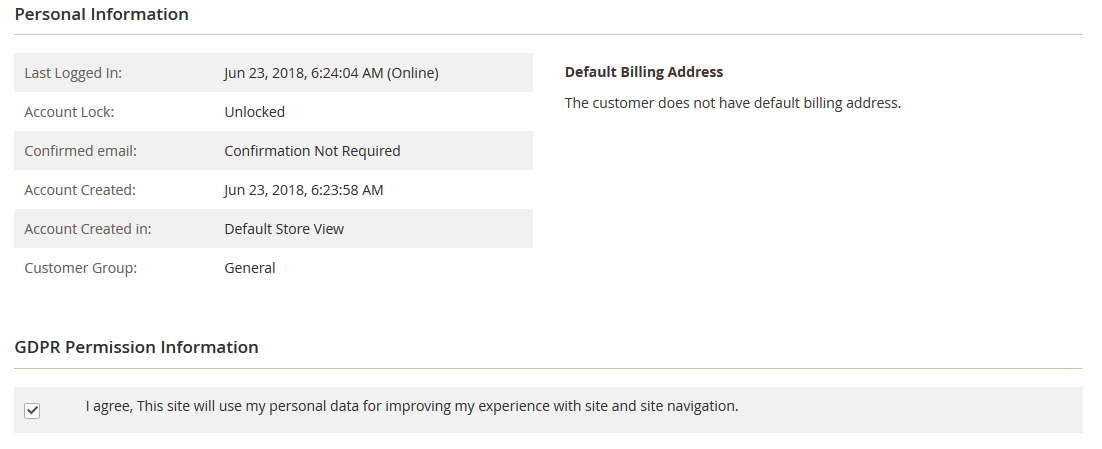Click the Personal Information section heading

101,15
